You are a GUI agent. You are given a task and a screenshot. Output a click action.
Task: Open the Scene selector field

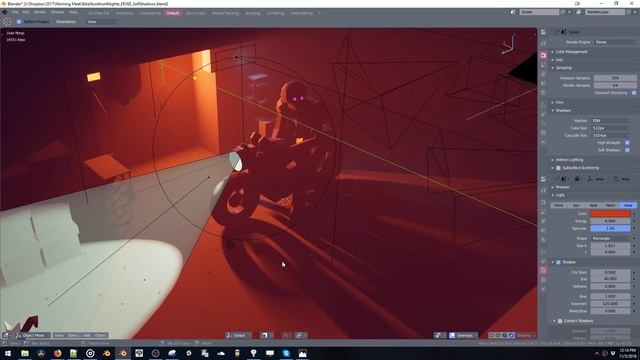(x=539, y=12)
